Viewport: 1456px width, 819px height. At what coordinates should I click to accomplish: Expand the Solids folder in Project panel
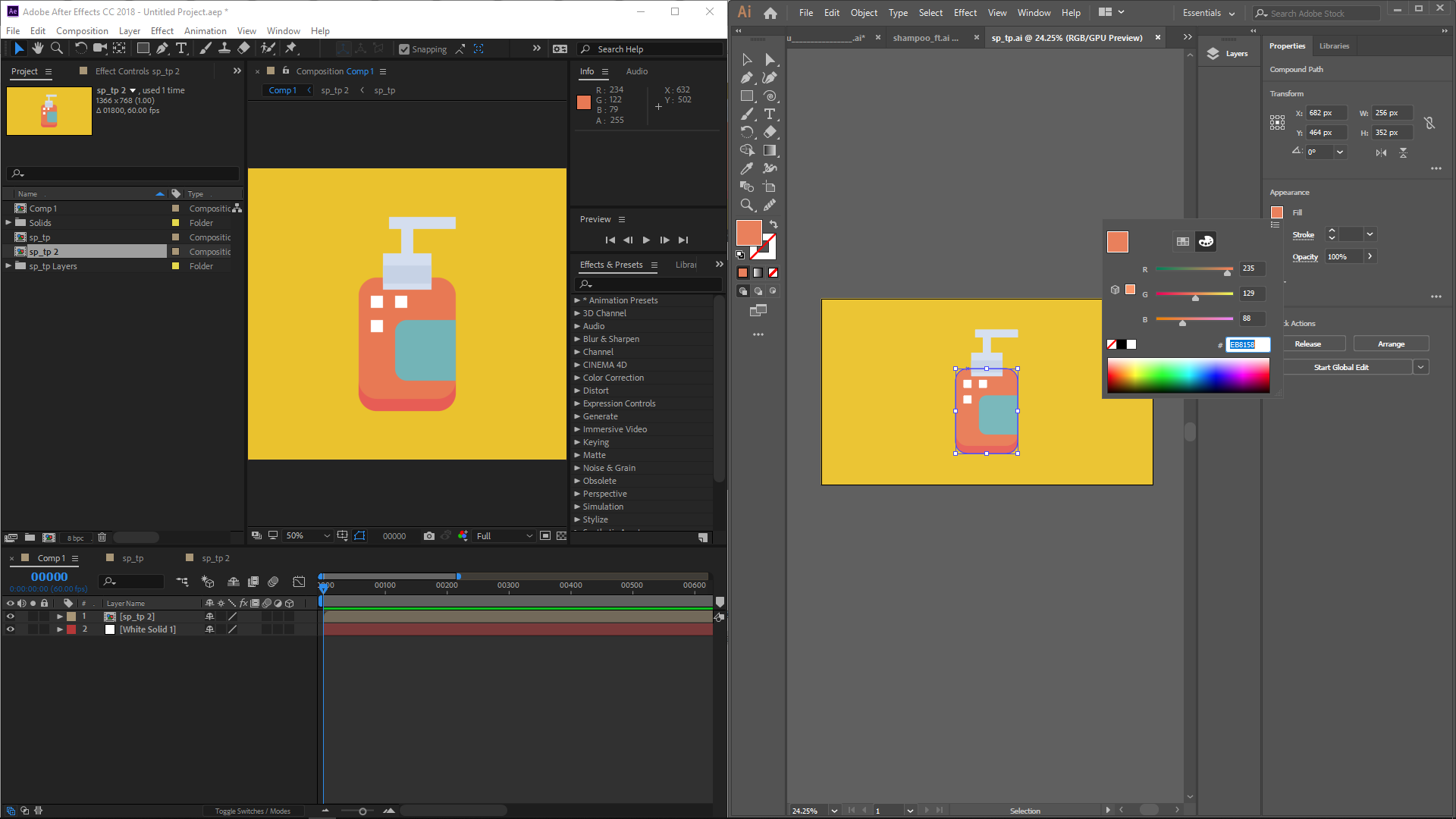click(8, 223)
